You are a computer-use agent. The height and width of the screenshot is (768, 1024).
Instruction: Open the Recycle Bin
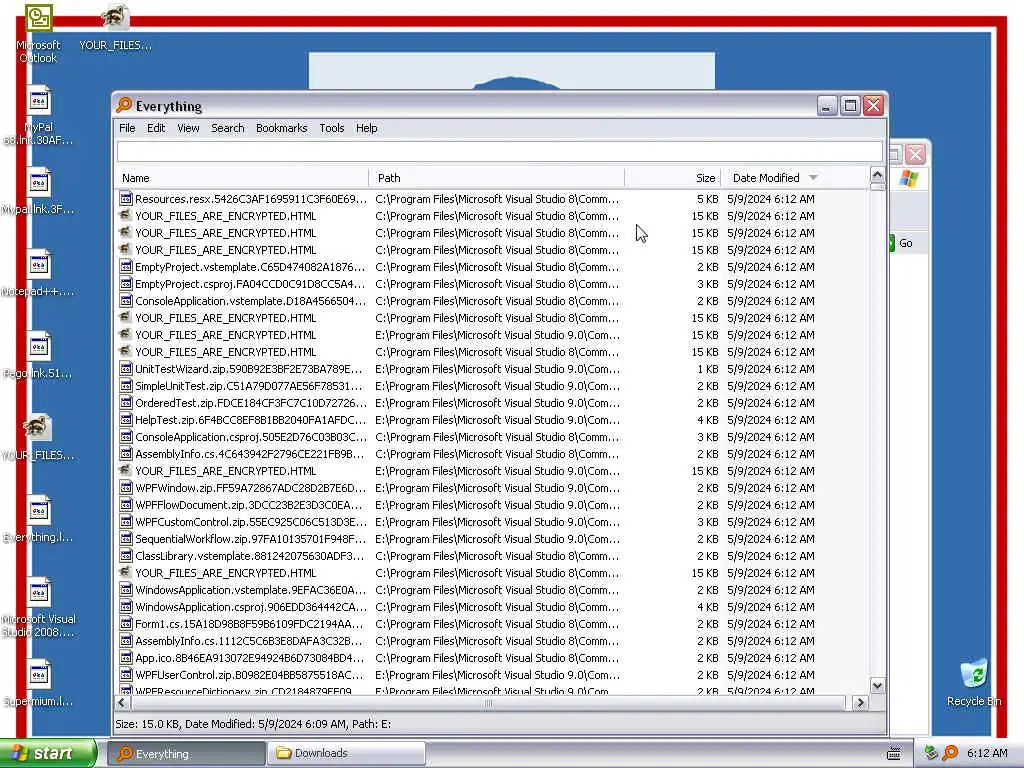[x=974, y=682]
